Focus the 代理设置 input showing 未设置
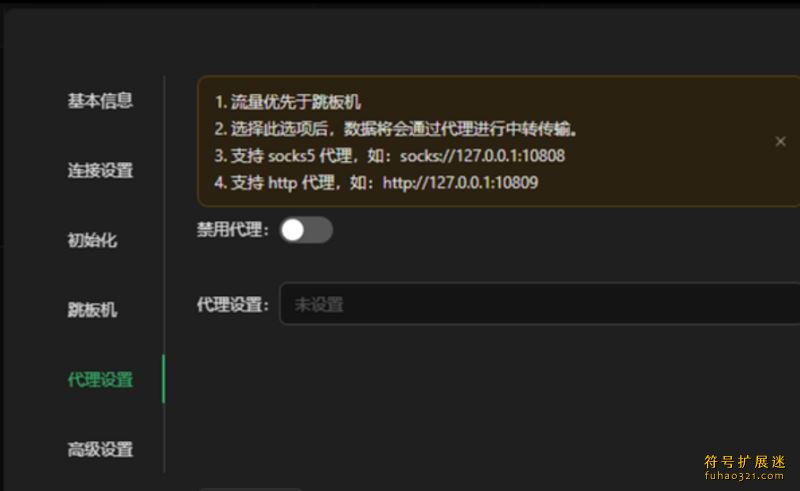This screenshot has height=491, width=800. pos(540,304)
